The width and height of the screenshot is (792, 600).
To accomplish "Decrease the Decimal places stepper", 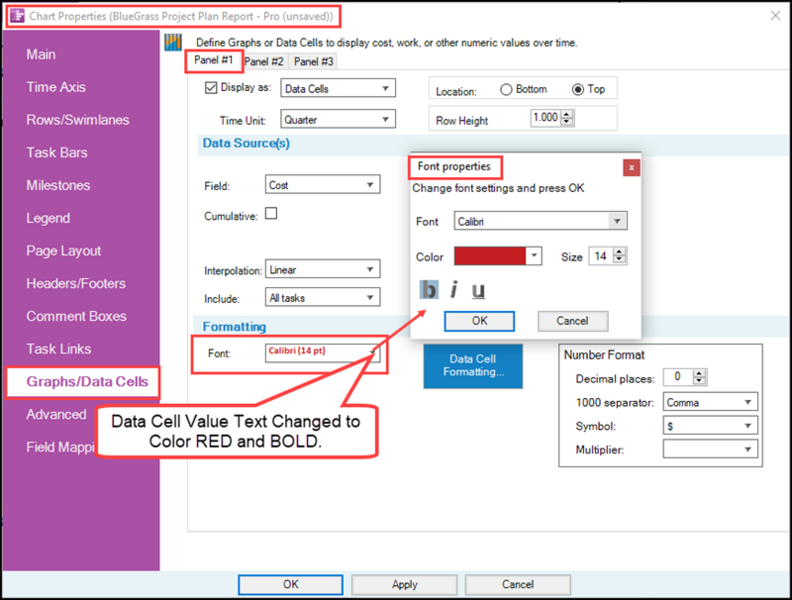I will 699,381.
